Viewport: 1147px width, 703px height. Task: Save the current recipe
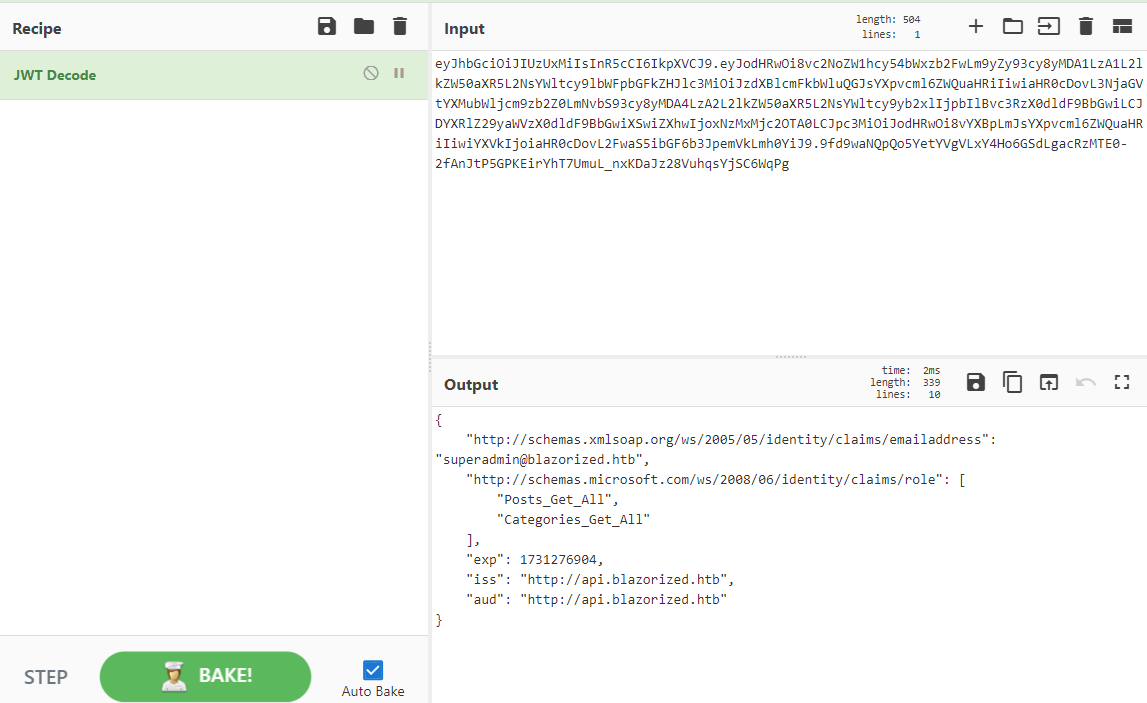coord(327,27)
